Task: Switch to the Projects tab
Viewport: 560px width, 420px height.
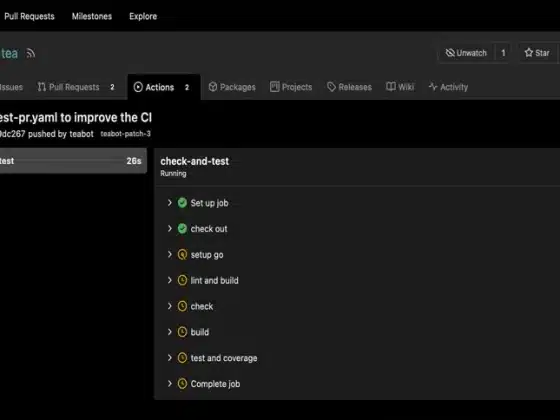Action: [291, 87]
